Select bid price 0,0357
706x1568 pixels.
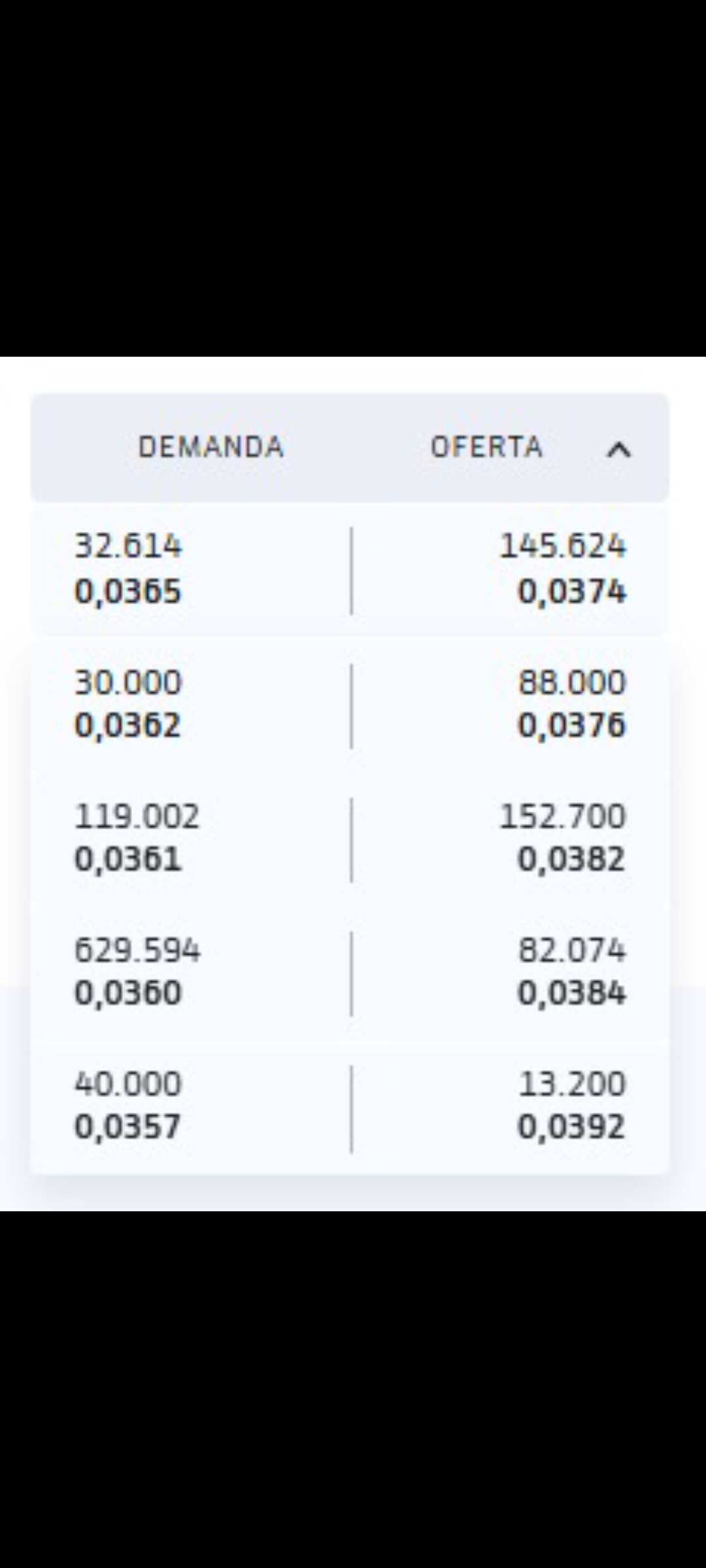click(127, 1127)
